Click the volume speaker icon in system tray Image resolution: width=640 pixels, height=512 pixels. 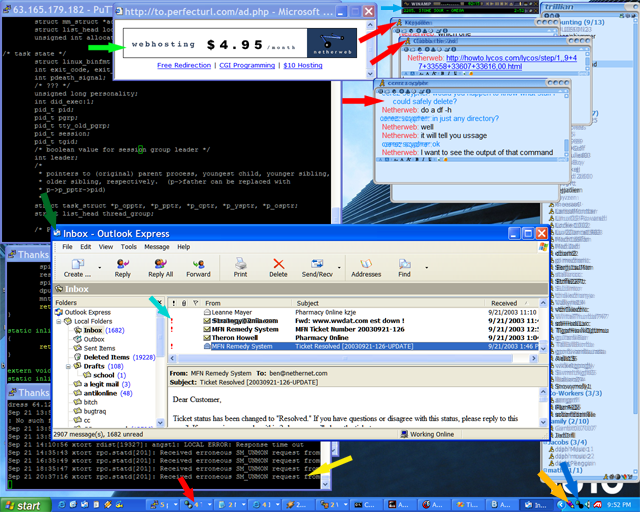click(589, 505)
